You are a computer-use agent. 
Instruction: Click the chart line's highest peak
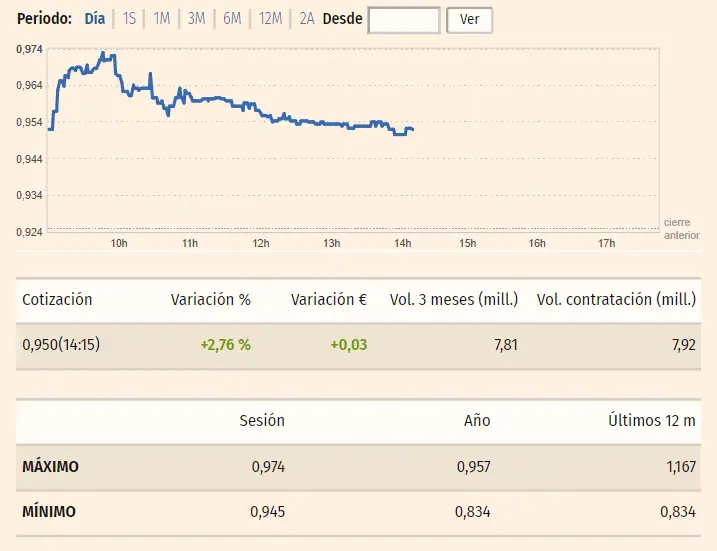(x=103, y=53)
